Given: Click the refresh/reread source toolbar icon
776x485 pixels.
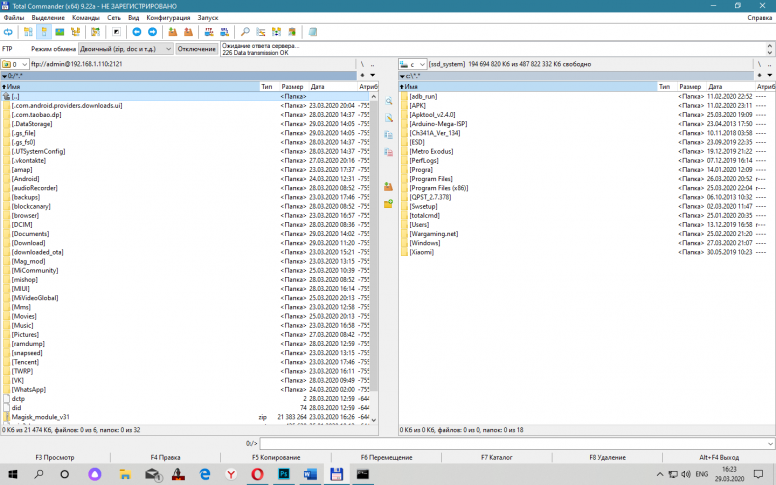Looking at the screenshot, I should click(8, 32).
